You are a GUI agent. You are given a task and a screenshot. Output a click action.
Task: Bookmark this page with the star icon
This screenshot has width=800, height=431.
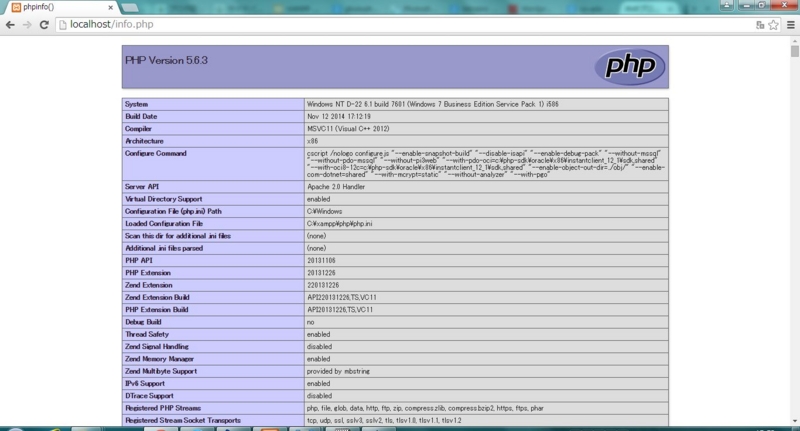(x=773, y=24)
